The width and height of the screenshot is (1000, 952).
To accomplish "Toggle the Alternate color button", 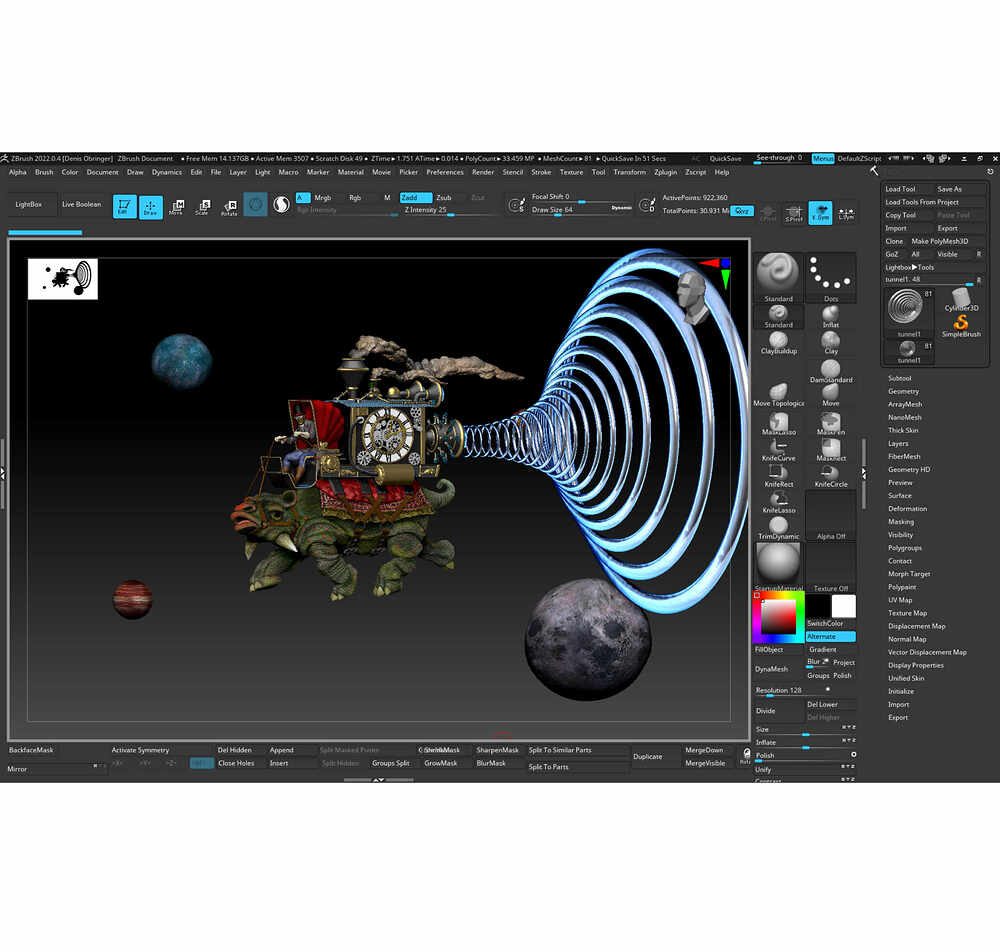I will pos(830,636).
